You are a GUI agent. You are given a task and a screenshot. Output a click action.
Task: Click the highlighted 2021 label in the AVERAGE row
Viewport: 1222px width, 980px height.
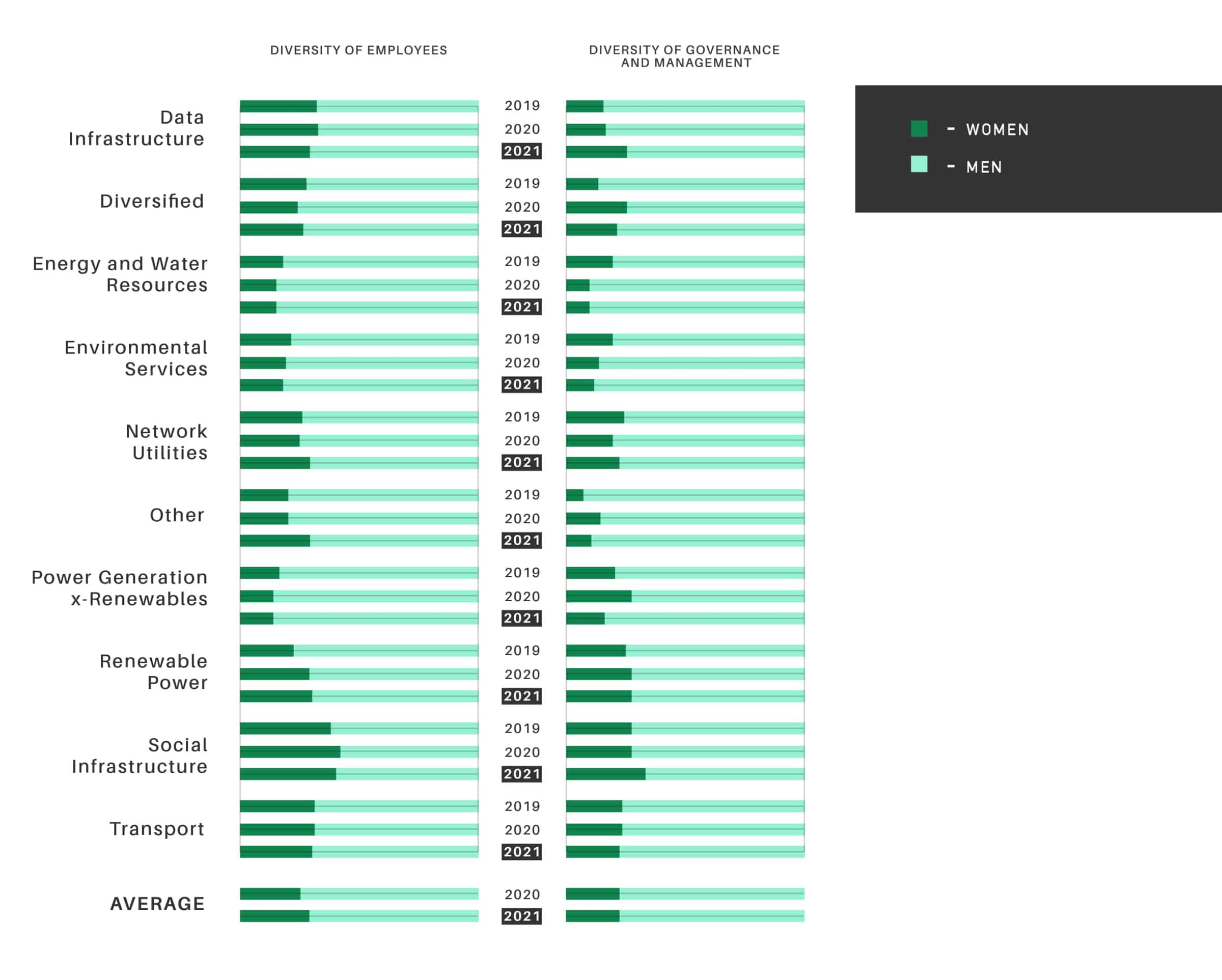tap(521, 916)
